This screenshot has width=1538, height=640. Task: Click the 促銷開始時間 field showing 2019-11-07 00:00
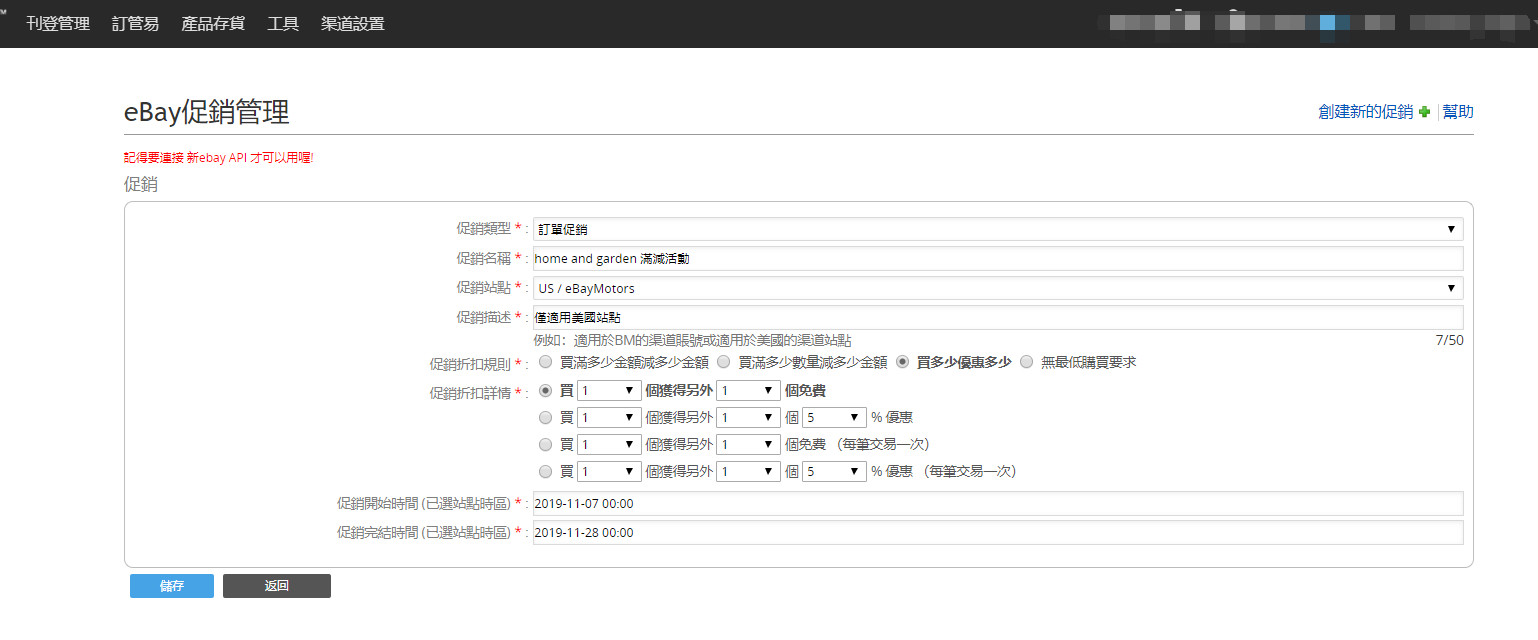[x=998, y=503]
